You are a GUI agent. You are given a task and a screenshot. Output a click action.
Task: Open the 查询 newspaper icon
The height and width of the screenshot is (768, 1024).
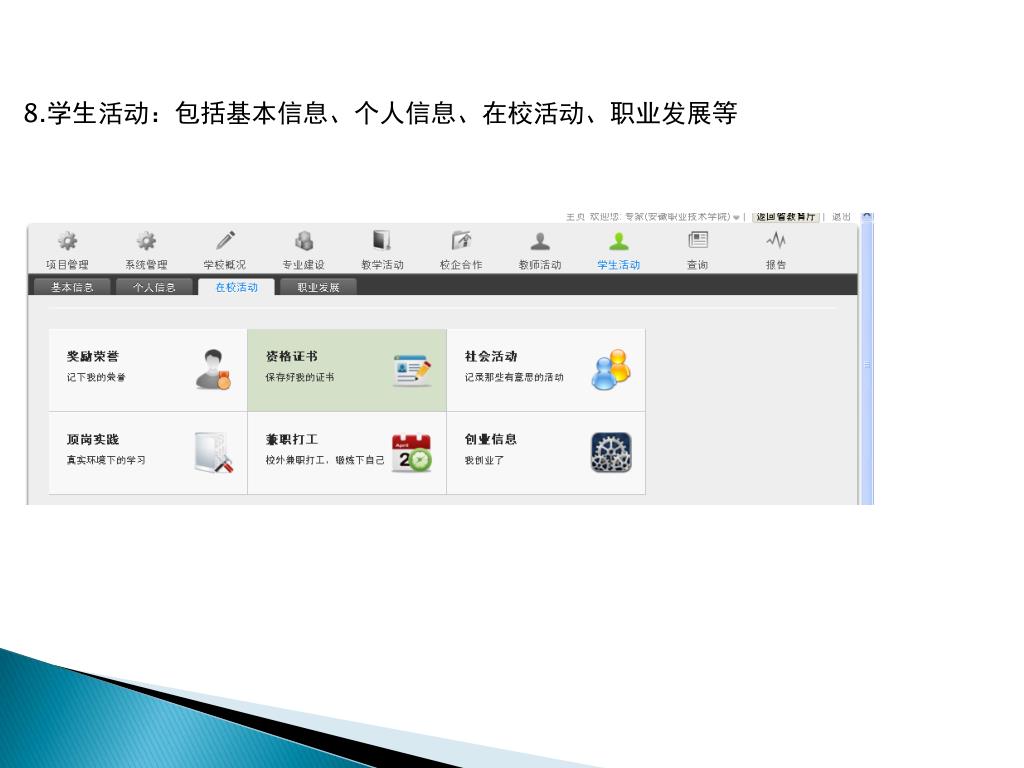(697, 240)
